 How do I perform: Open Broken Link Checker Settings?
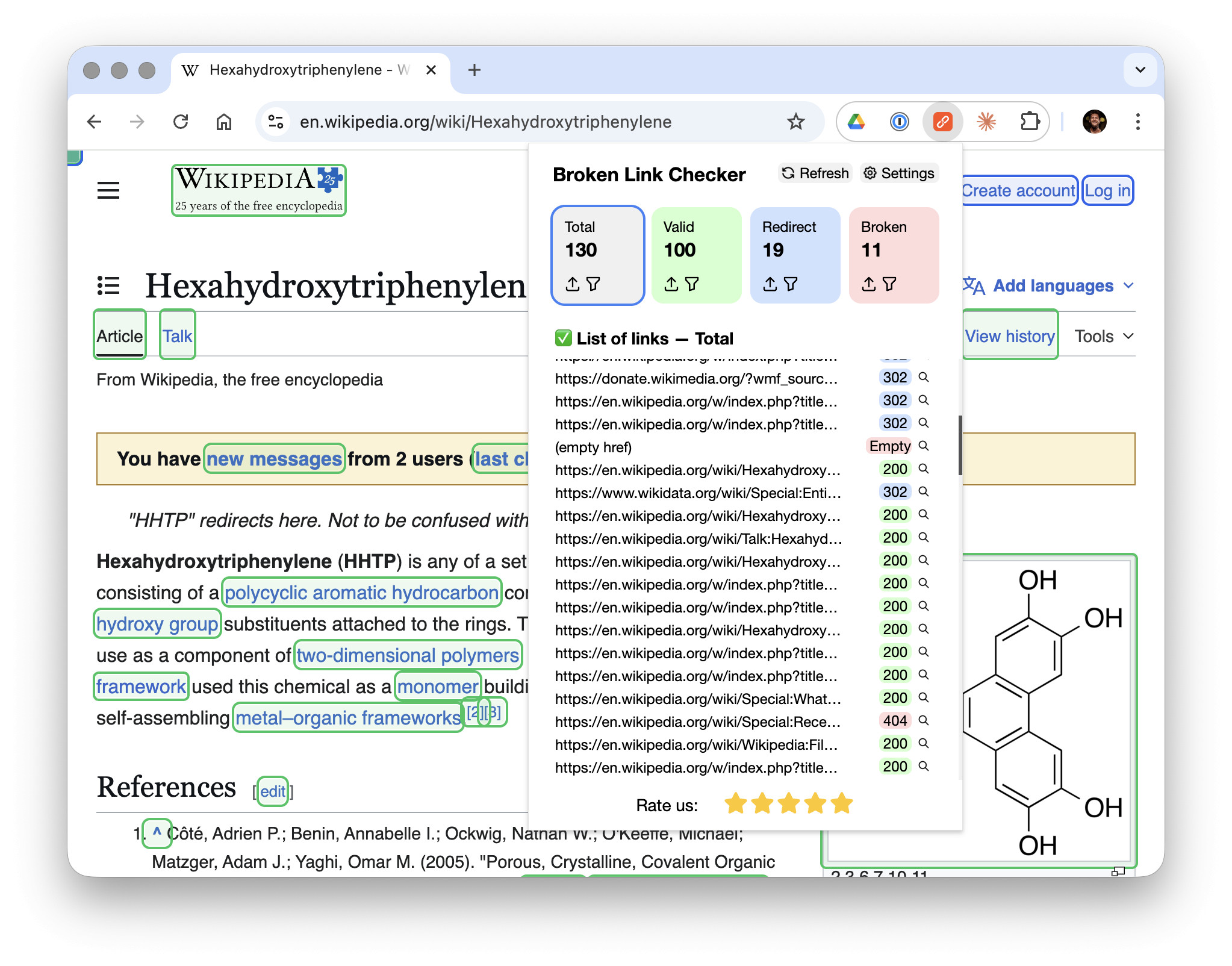[899, 173]
